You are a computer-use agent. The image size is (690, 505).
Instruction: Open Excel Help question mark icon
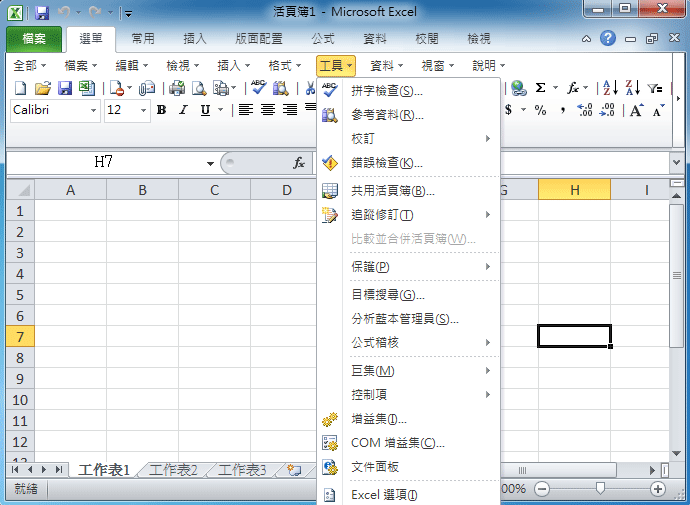[607, 38]
